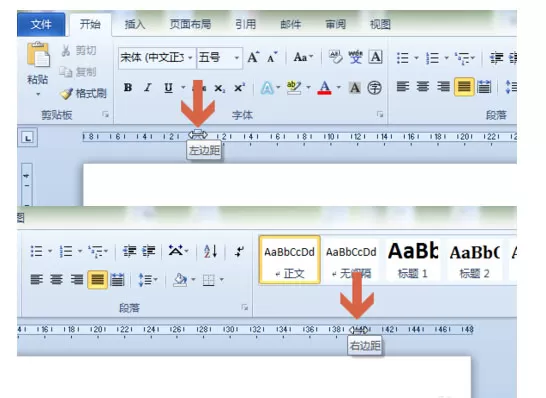Apply character shading gray A icon

click(x=354, y=88)
